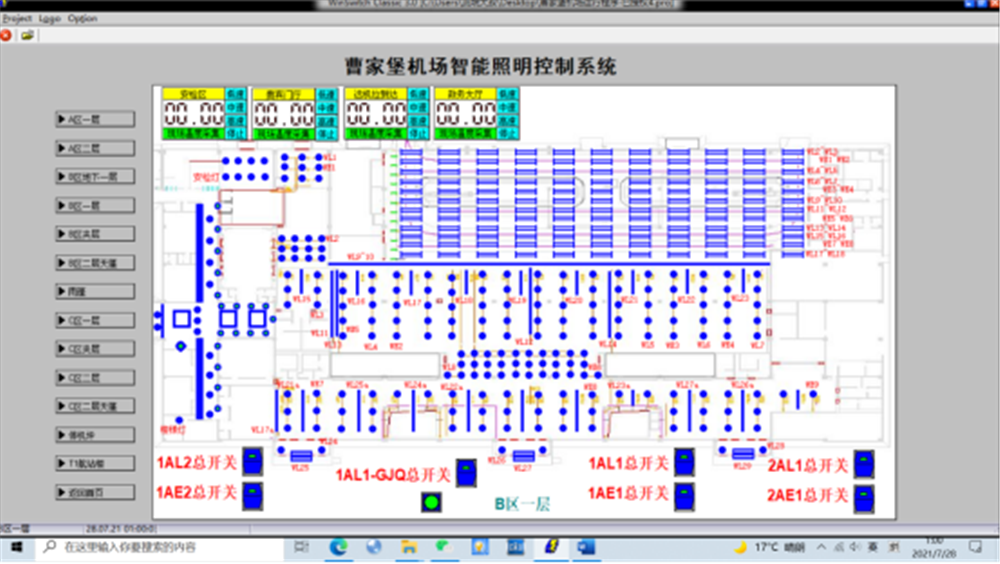Toggle the 1AL2总开关 main switch
The image size is (1000, 564).
[253, 461]
